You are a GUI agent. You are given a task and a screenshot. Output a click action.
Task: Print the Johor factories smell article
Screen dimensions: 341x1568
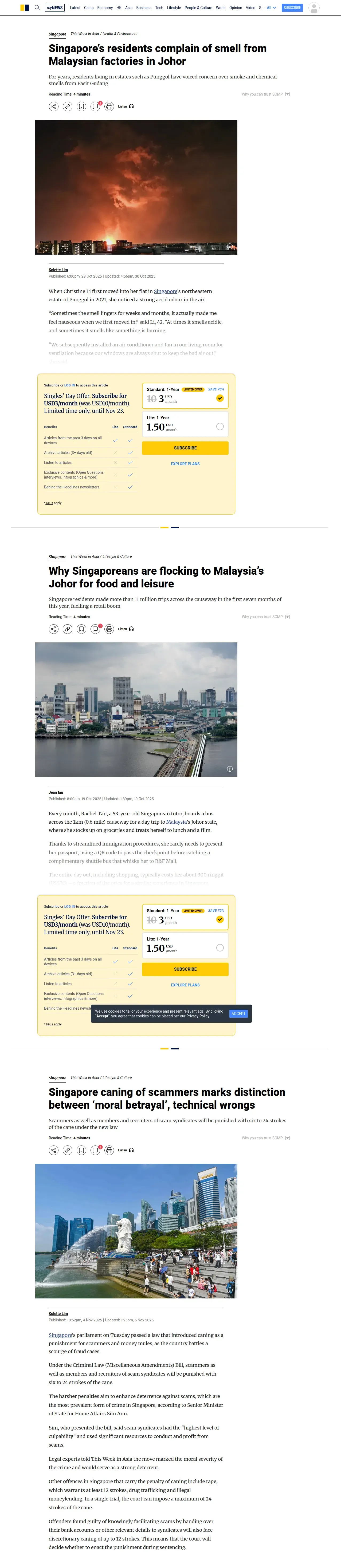click(x=109, y=106)
